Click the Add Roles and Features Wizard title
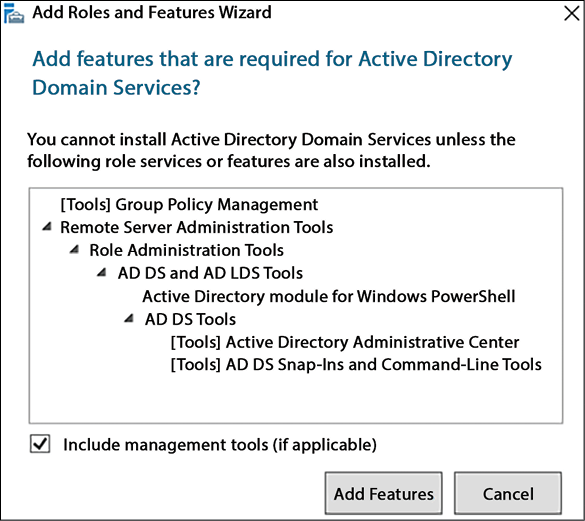This screenshot has width=585, height=521. pyautogui.click(x=152, y=12)
